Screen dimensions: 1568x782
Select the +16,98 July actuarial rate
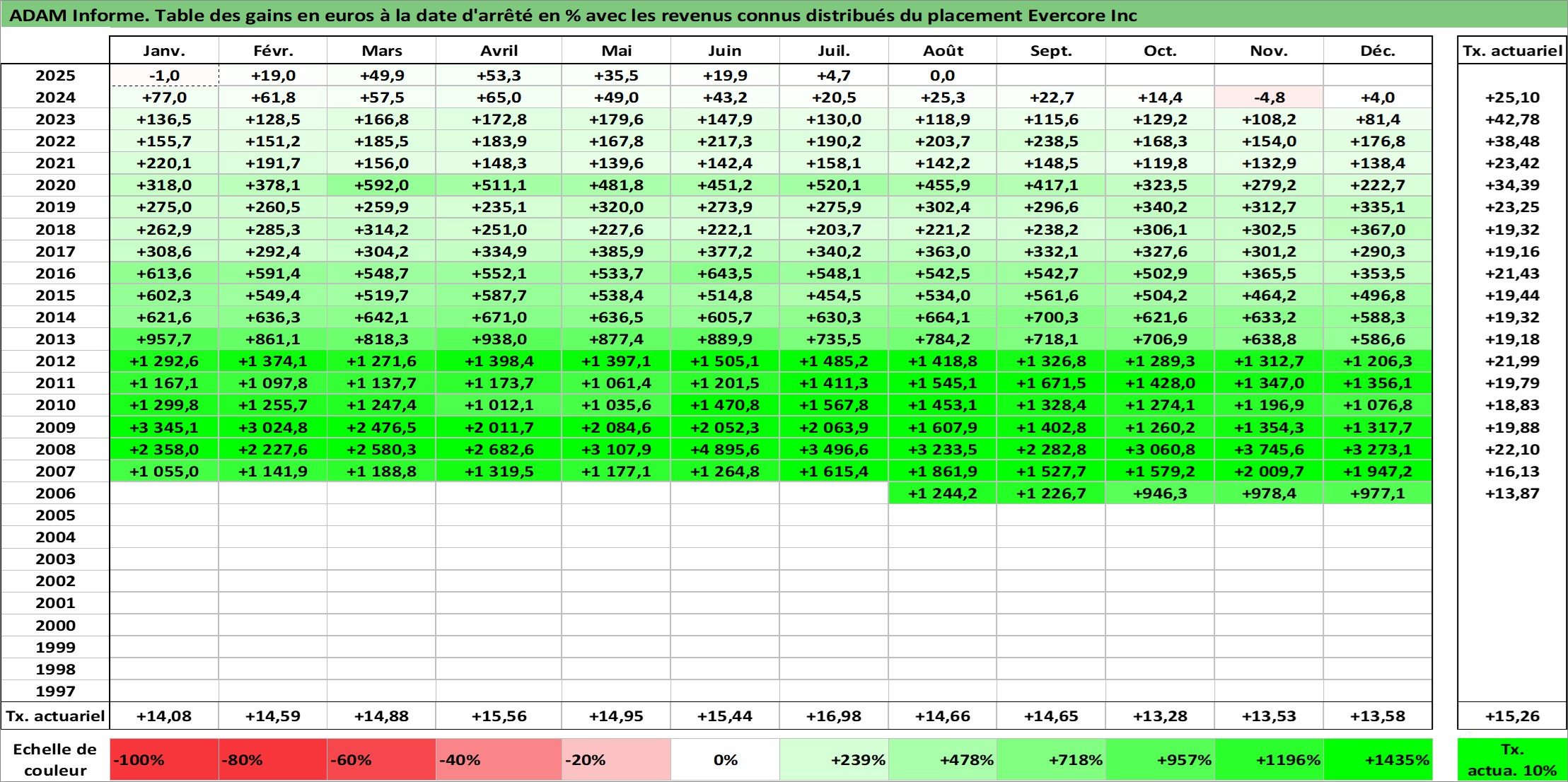click(834, 716)
